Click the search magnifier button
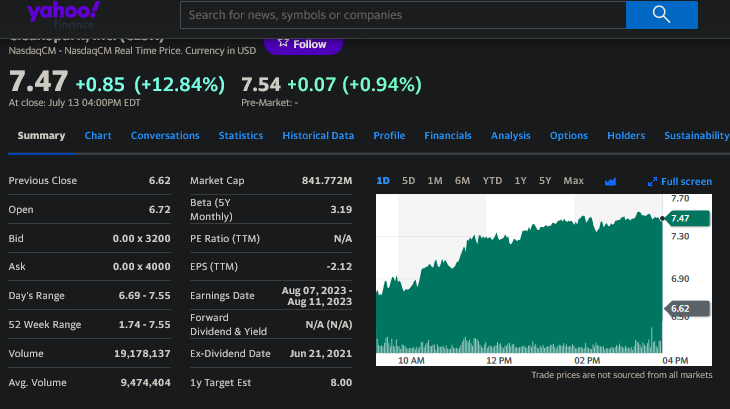Viewport: 730px width, 409px height. pyautogui.click(x=660, y=14)
